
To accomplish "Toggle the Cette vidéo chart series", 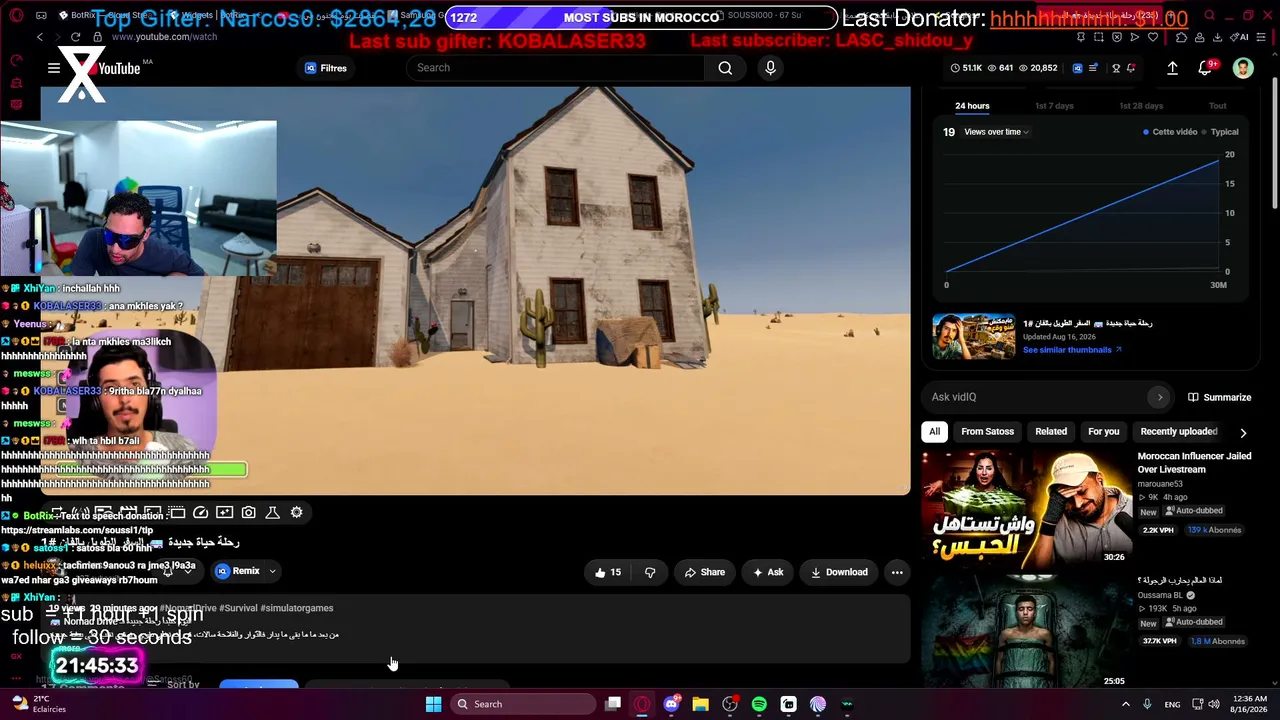I will [1170, 132].
